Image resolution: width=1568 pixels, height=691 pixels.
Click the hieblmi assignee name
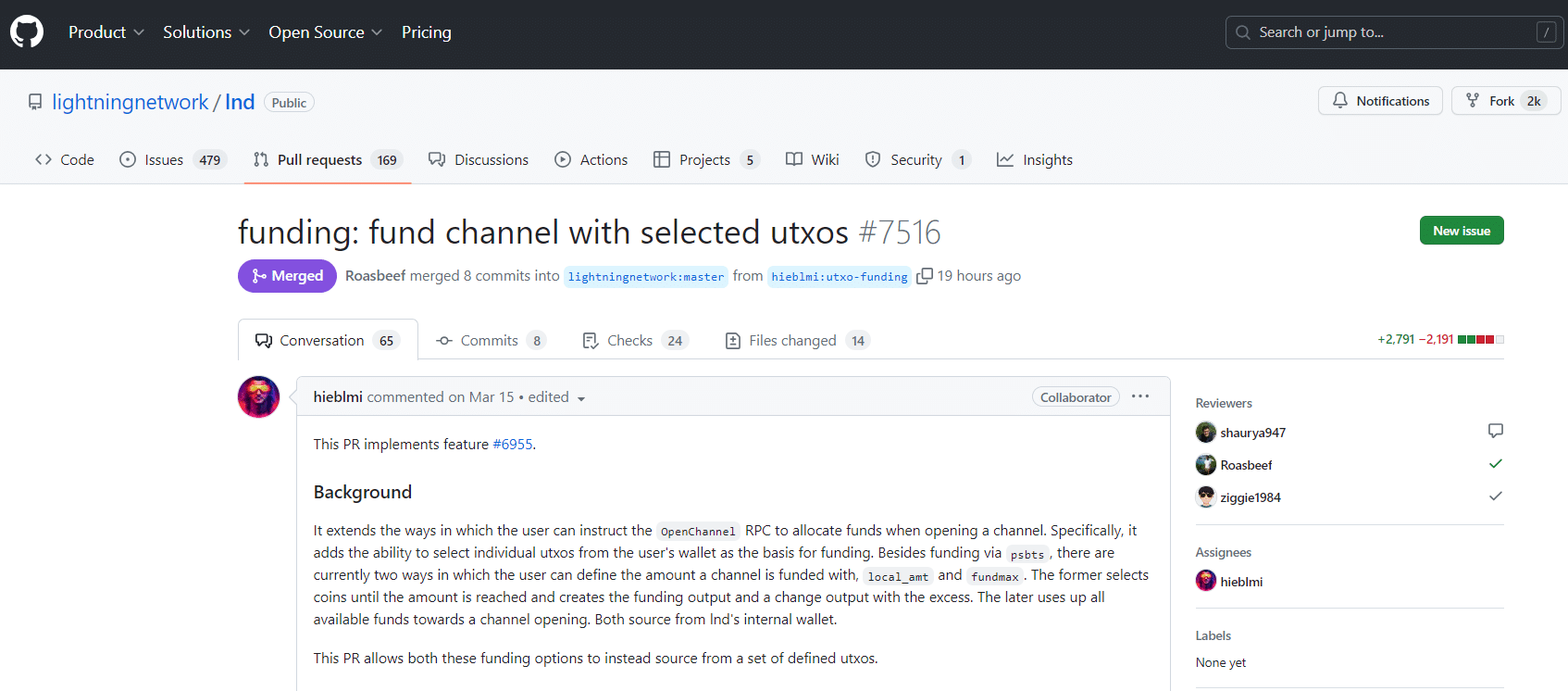coord(1241,582)
